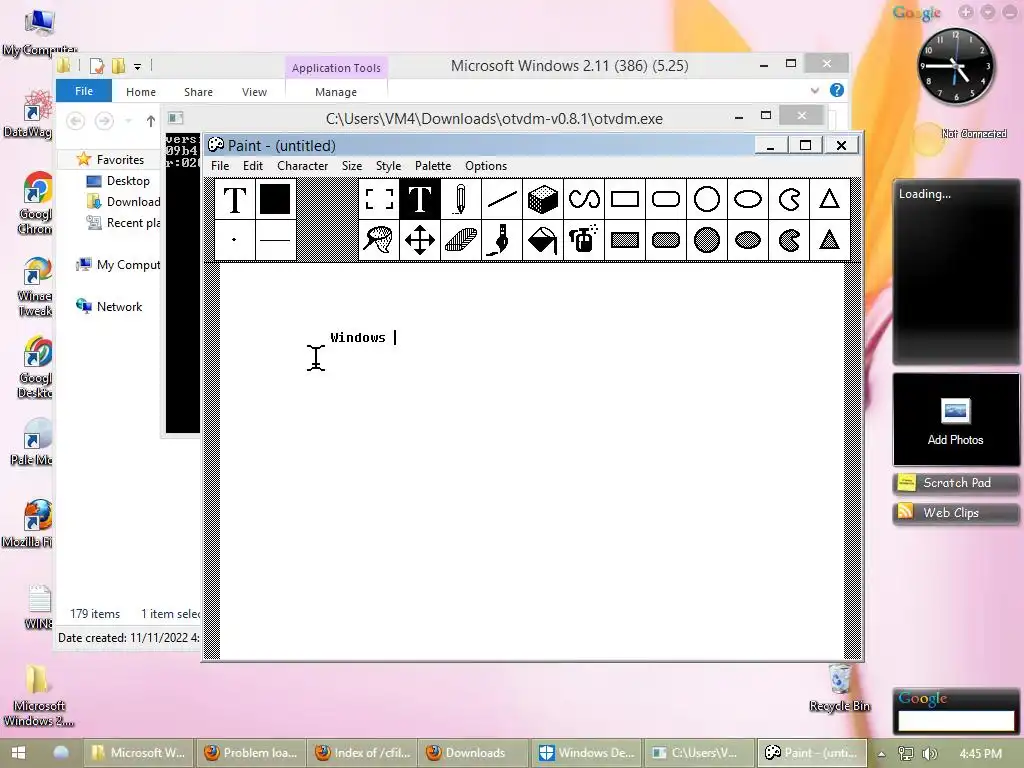Select the filled Circle tool

pyautogui.click(x=707, y=240)
